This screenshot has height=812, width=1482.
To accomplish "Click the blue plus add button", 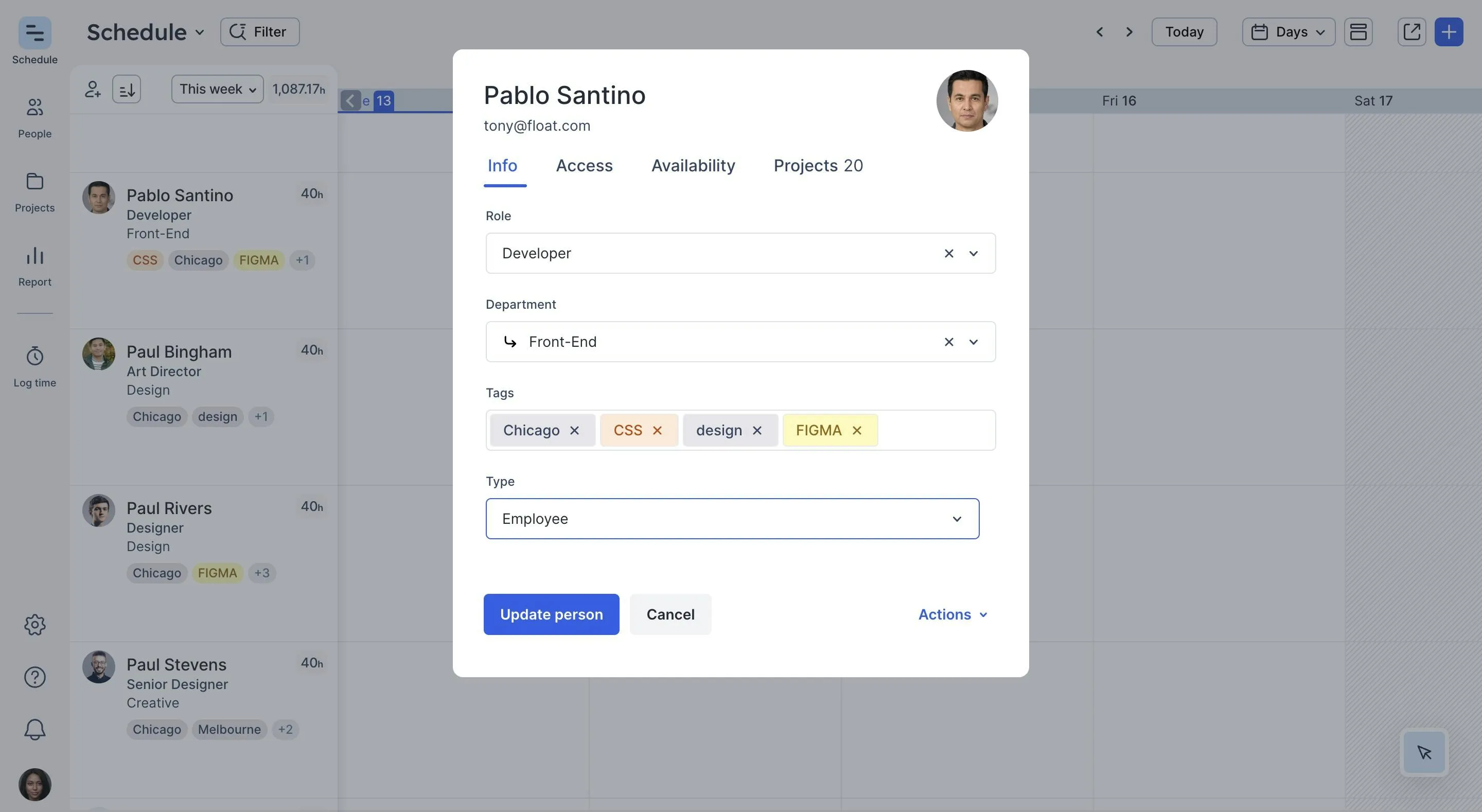I will coord(1449,32).
